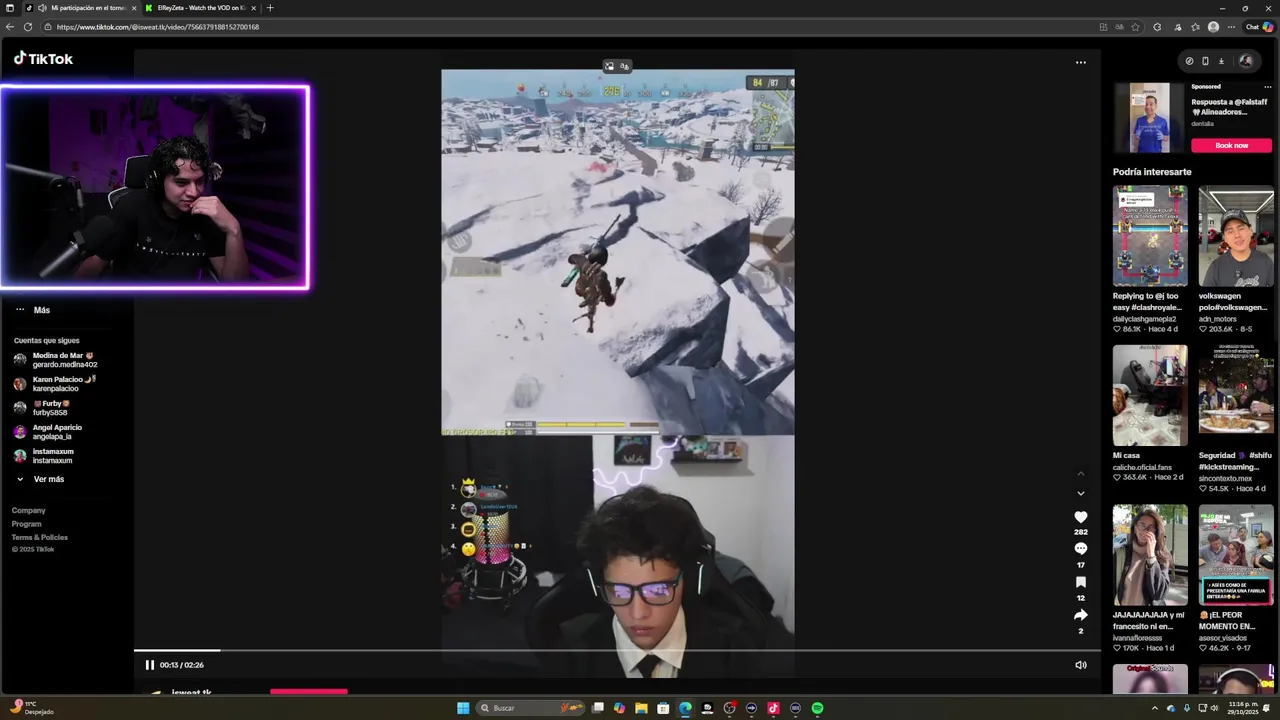Open the Windows Start menu
Screen dimensions: 1280x720
click(x=463, y=708)
